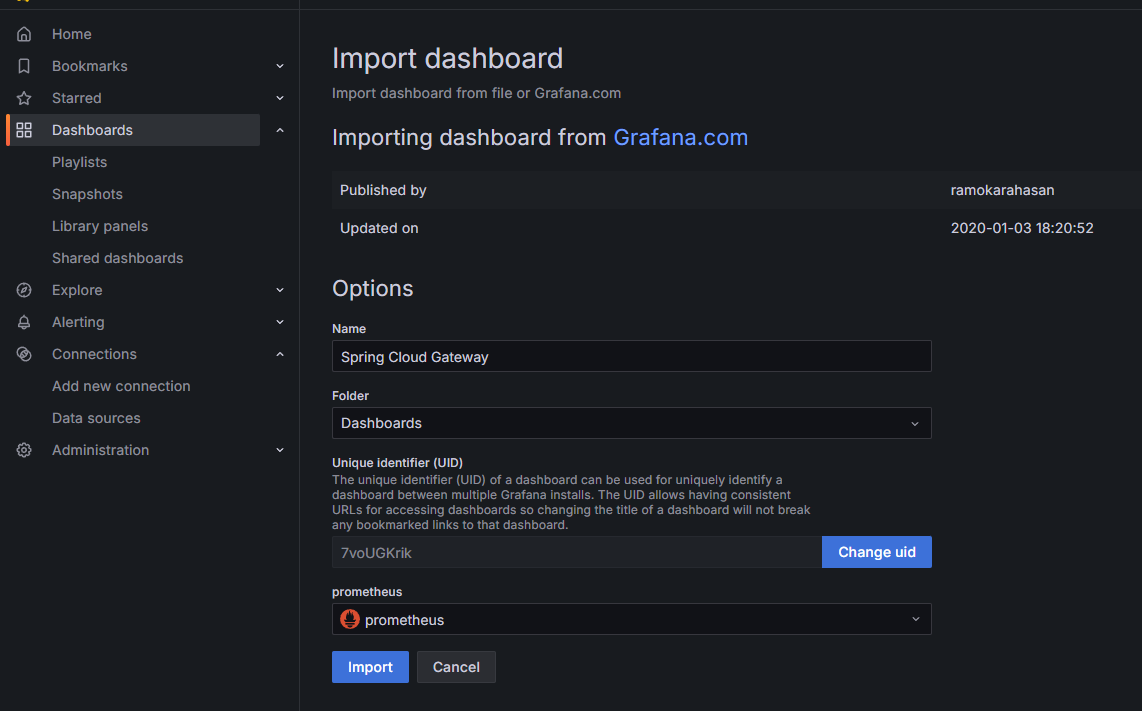Open the Grafana.com link

680,138
